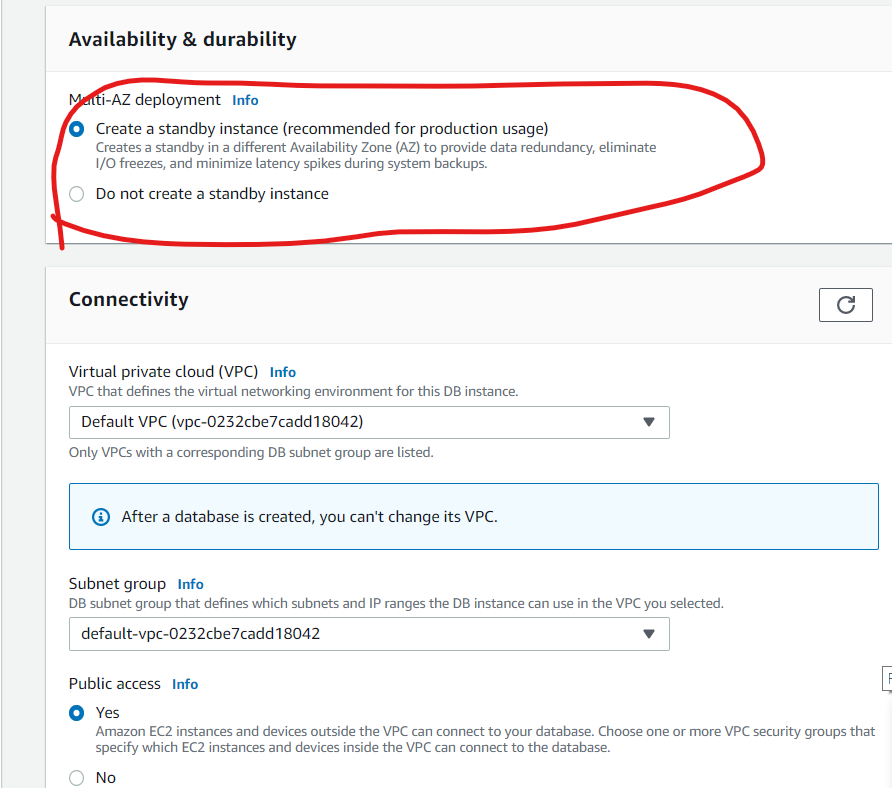Viewport: 892px width, 788px height.
Task: Click the 'Public access' field label
Action: point(114,684)
